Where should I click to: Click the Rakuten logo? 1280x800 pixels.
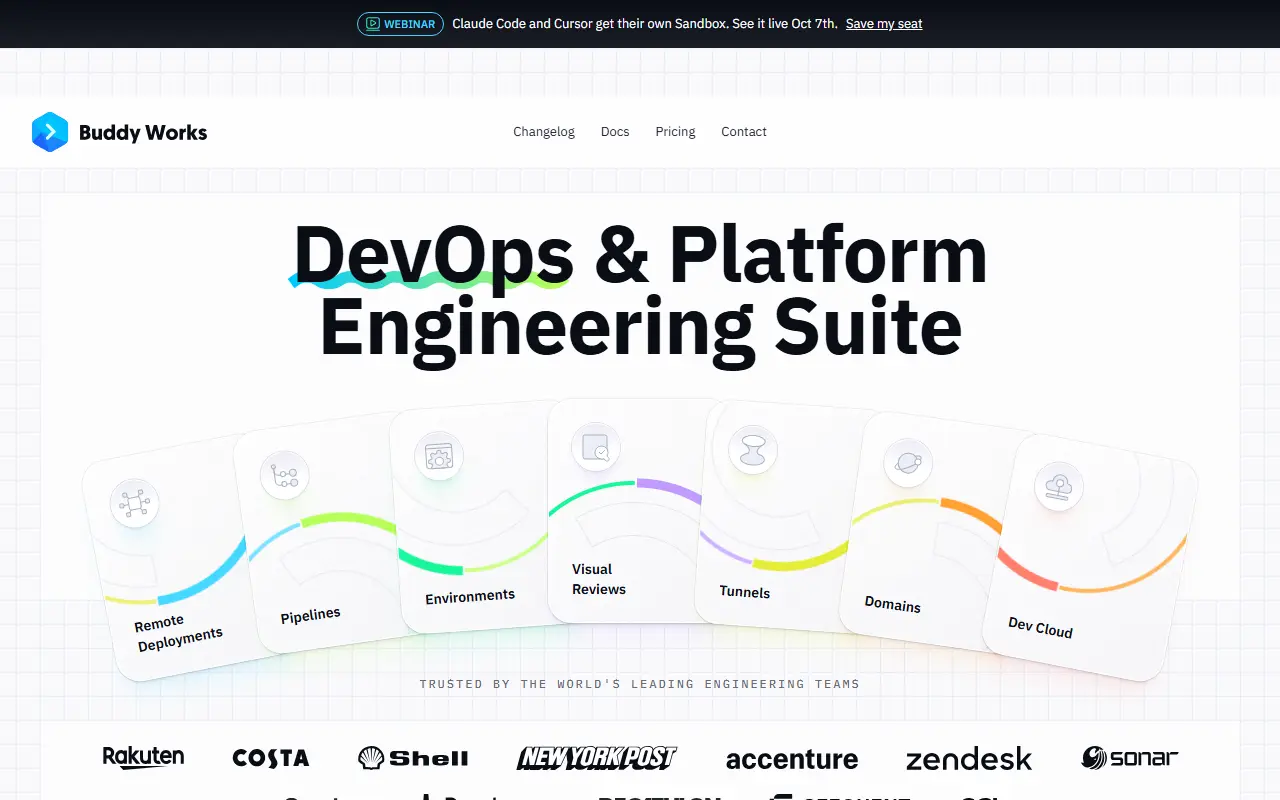click(144, 757)
